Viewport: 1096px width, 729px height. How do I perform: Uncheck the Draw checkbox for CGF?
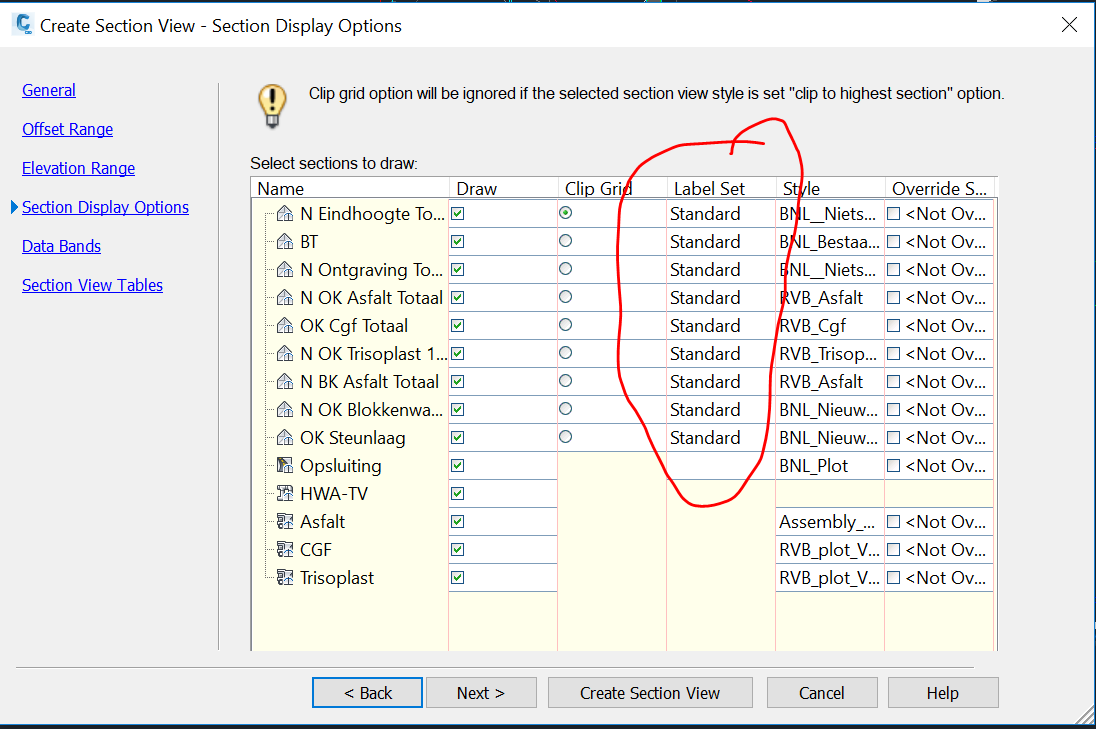point(459,549)
